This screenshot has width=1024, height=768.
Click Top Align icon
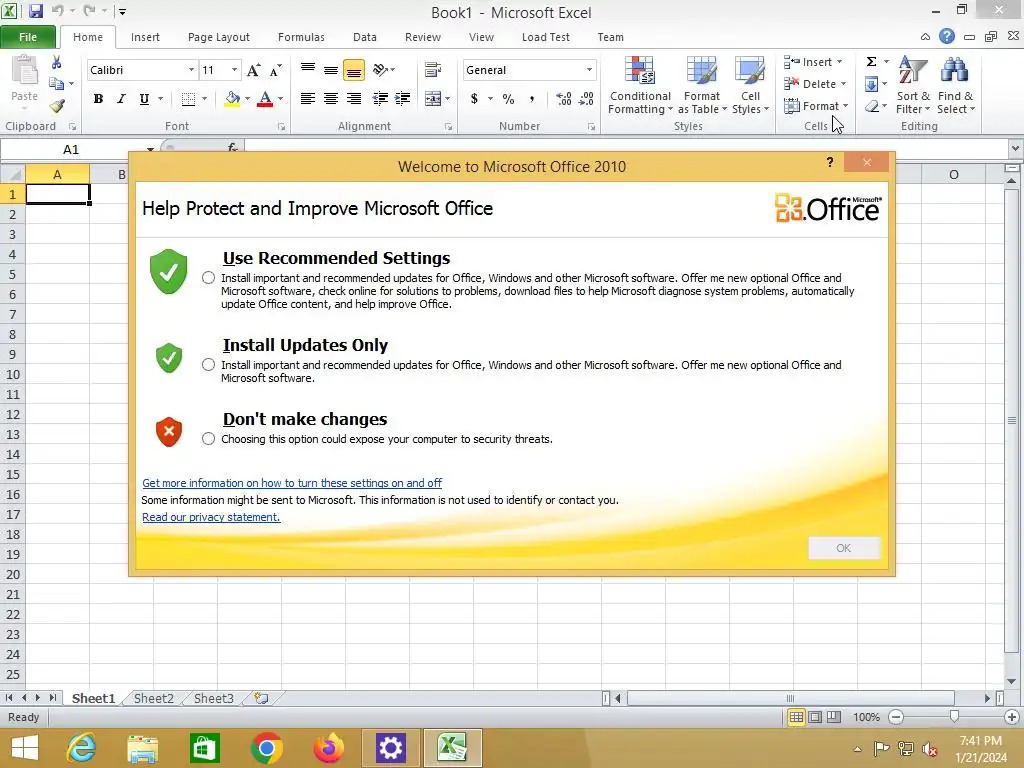(308, 69)
